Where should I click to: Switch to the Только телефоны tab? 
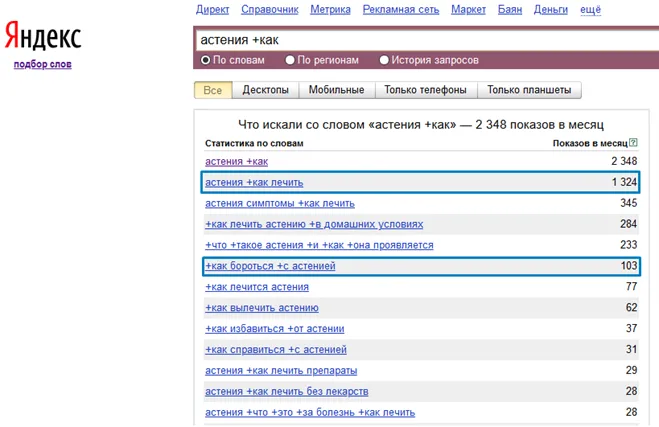425,90
